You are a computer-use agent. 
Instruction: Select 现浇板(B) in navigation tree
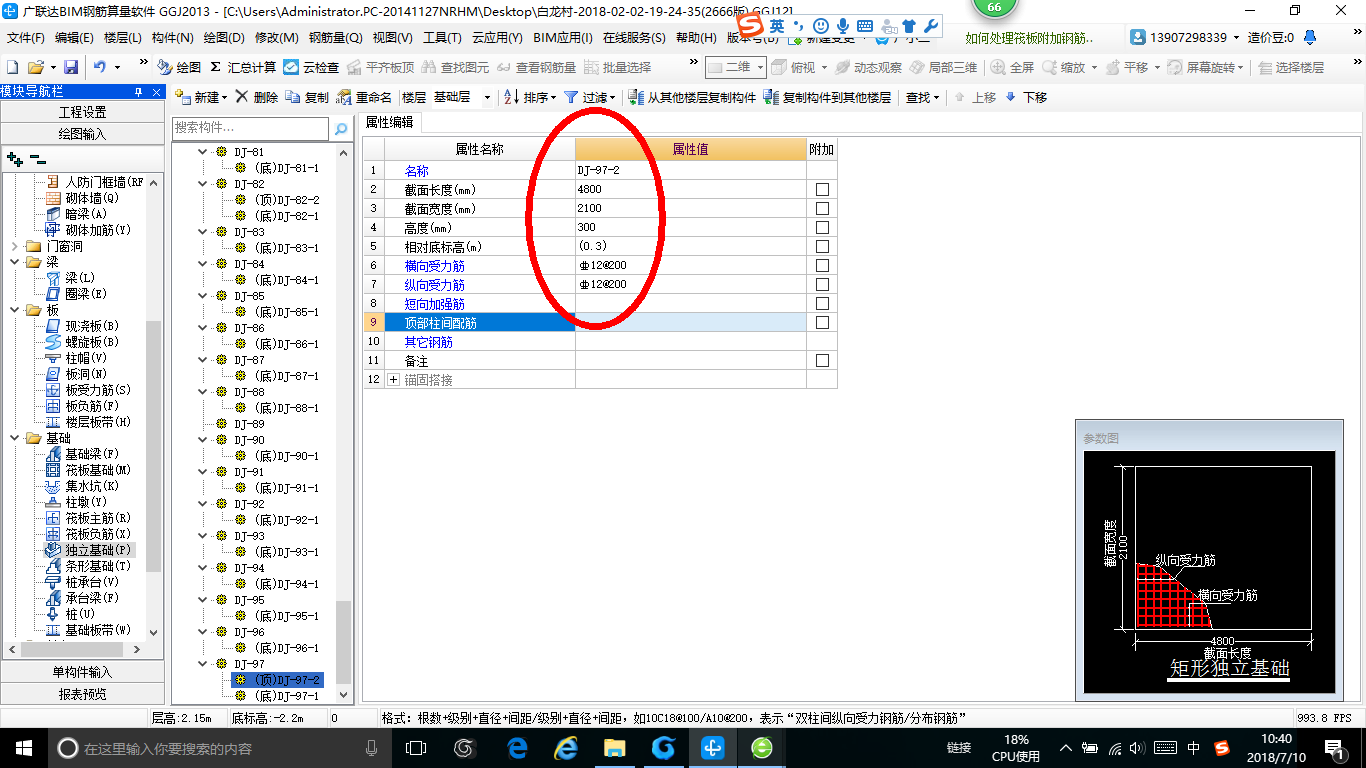pyautogui.click(x=83, y=326)
